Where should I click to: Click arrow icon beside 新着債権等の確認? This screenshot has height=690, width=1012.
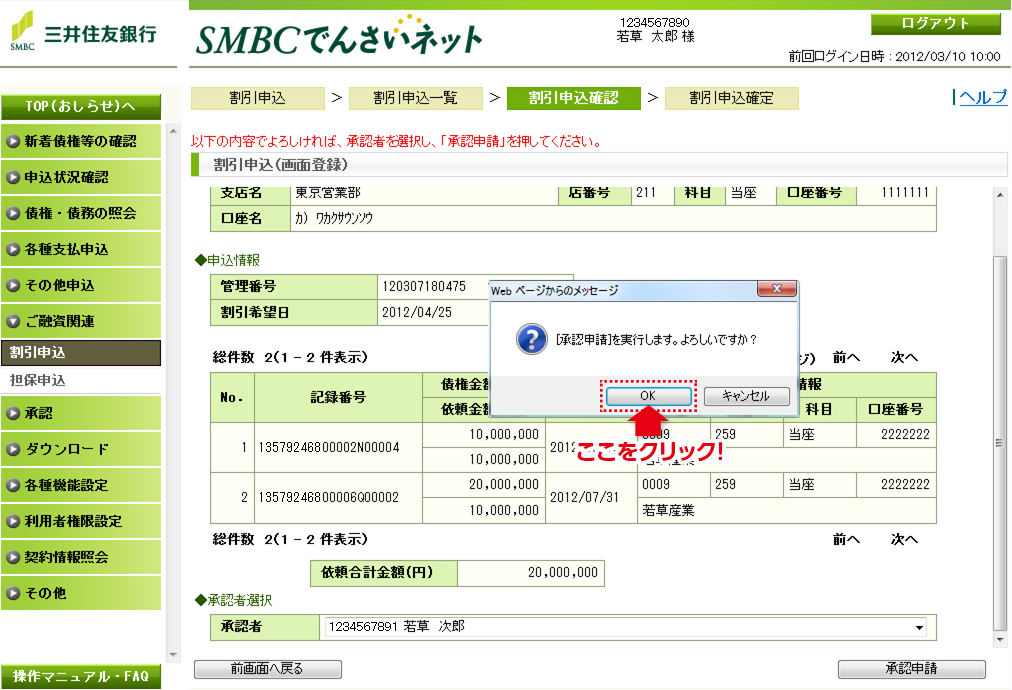13,141
